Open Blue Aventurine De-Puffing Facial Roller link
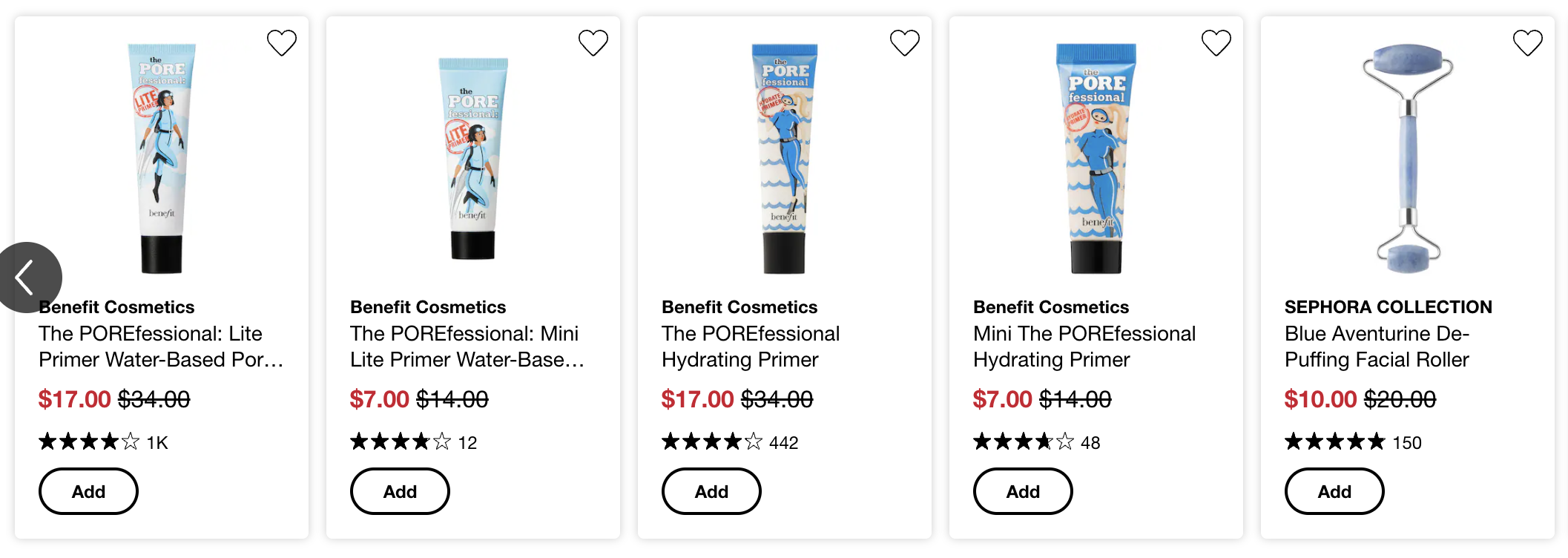This screenshot has width=1568, height=558. (1377, 347)
